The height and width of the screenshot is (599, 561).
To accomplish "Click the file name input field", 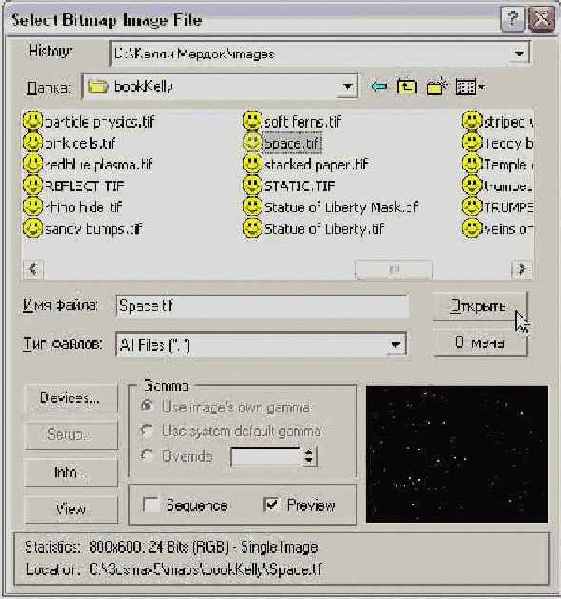I will click(x=262, y=306).
